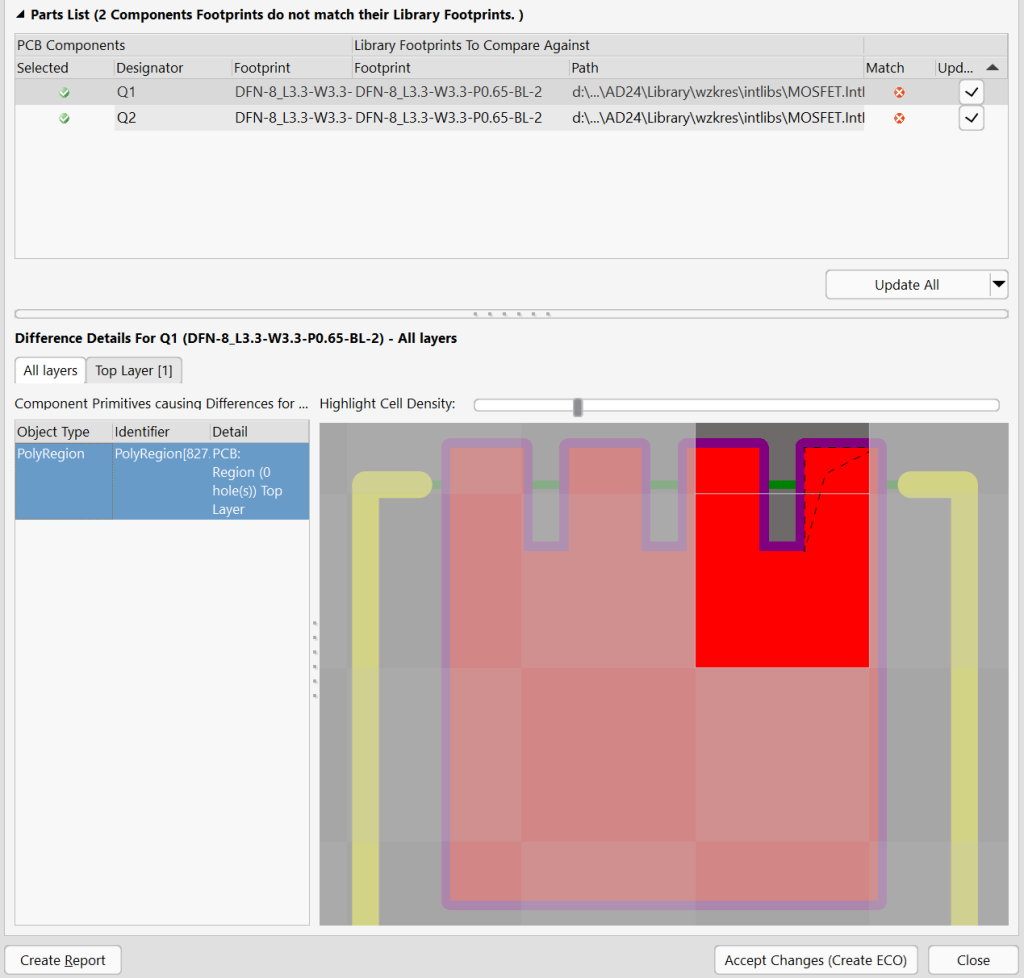Click the sort arrow in Update column header
Screen dimensions: 1024x978
pos(991,67)
